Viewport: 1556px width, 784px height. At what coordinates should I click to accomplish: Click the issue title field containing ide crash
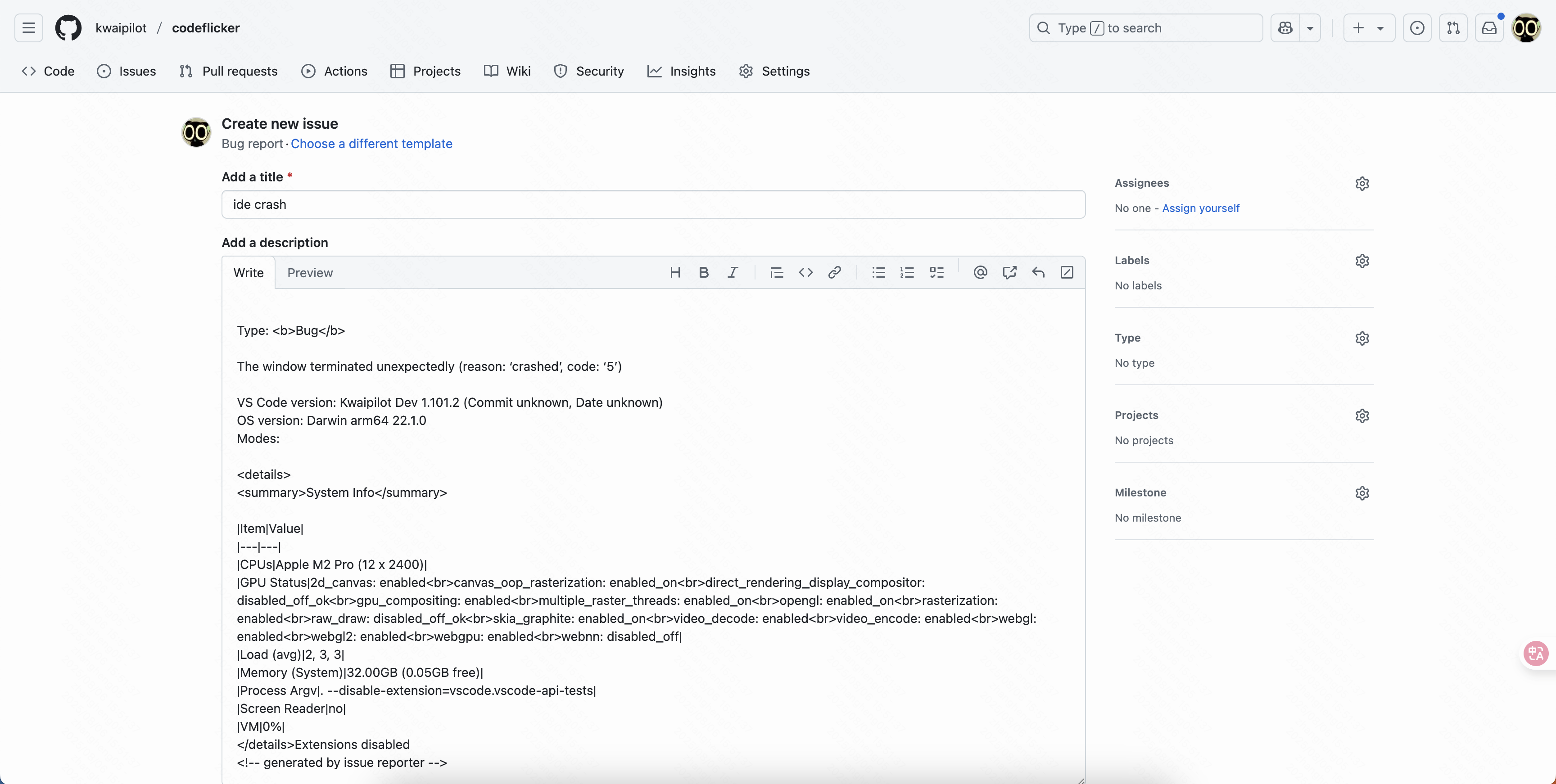(x=652, y=204)
